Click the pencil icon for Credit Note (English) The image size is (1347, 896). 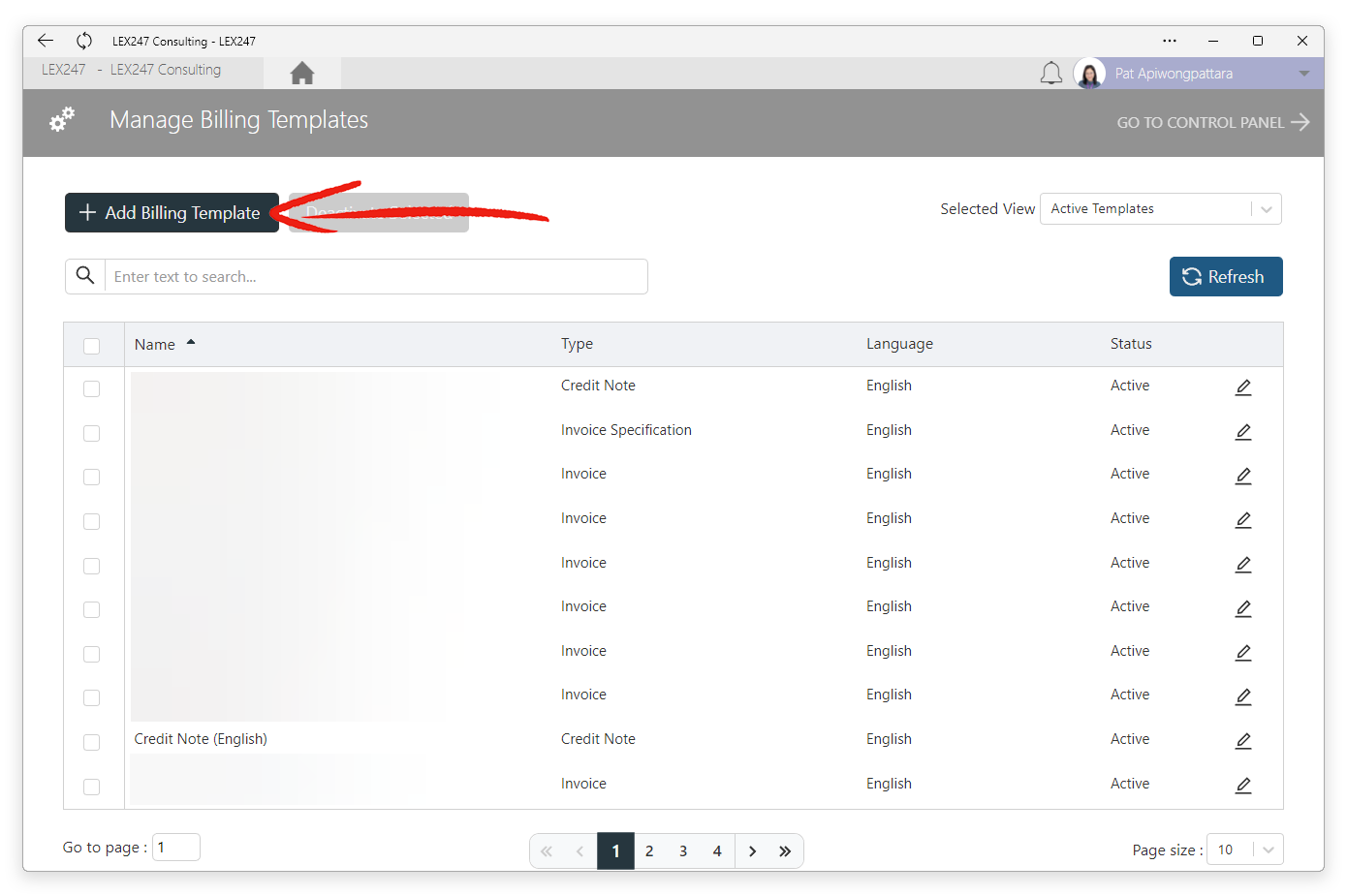pos(1243,740)
